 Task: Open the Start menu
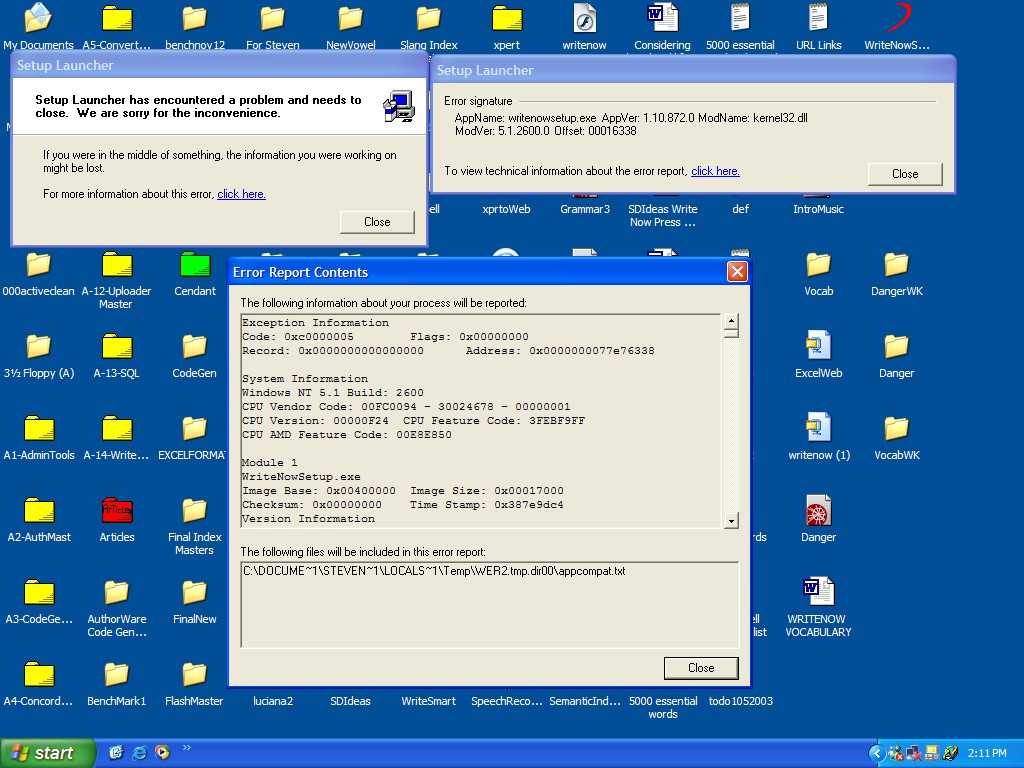47,753
